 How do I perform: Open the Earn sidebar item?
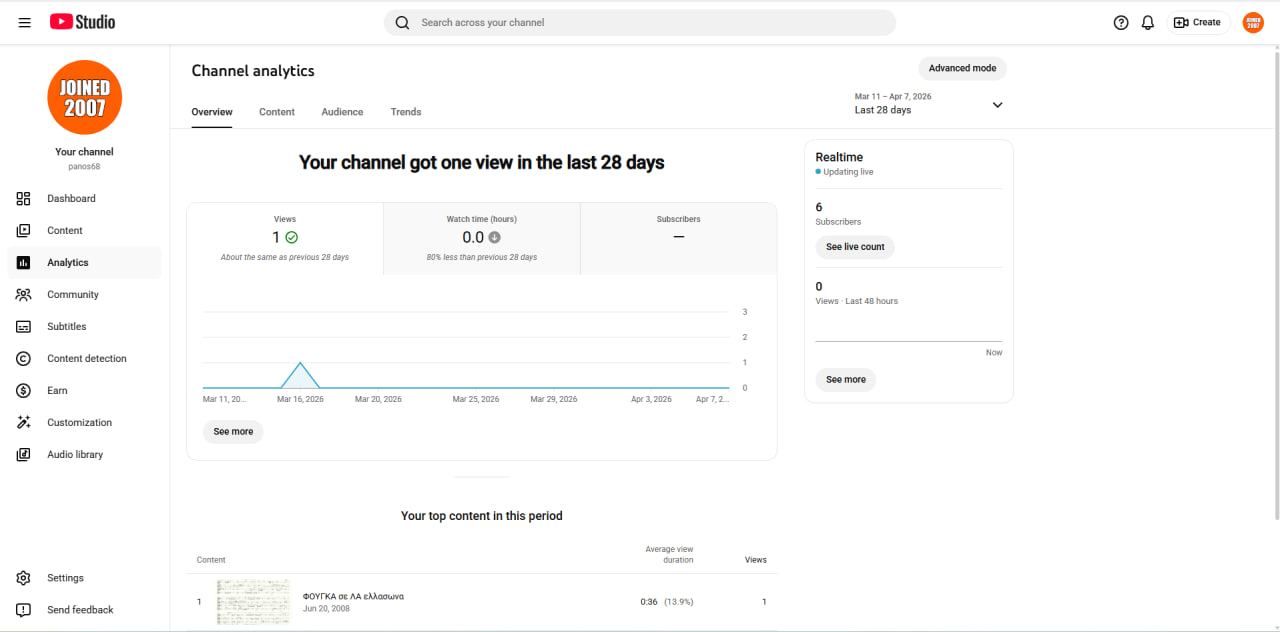84,390
